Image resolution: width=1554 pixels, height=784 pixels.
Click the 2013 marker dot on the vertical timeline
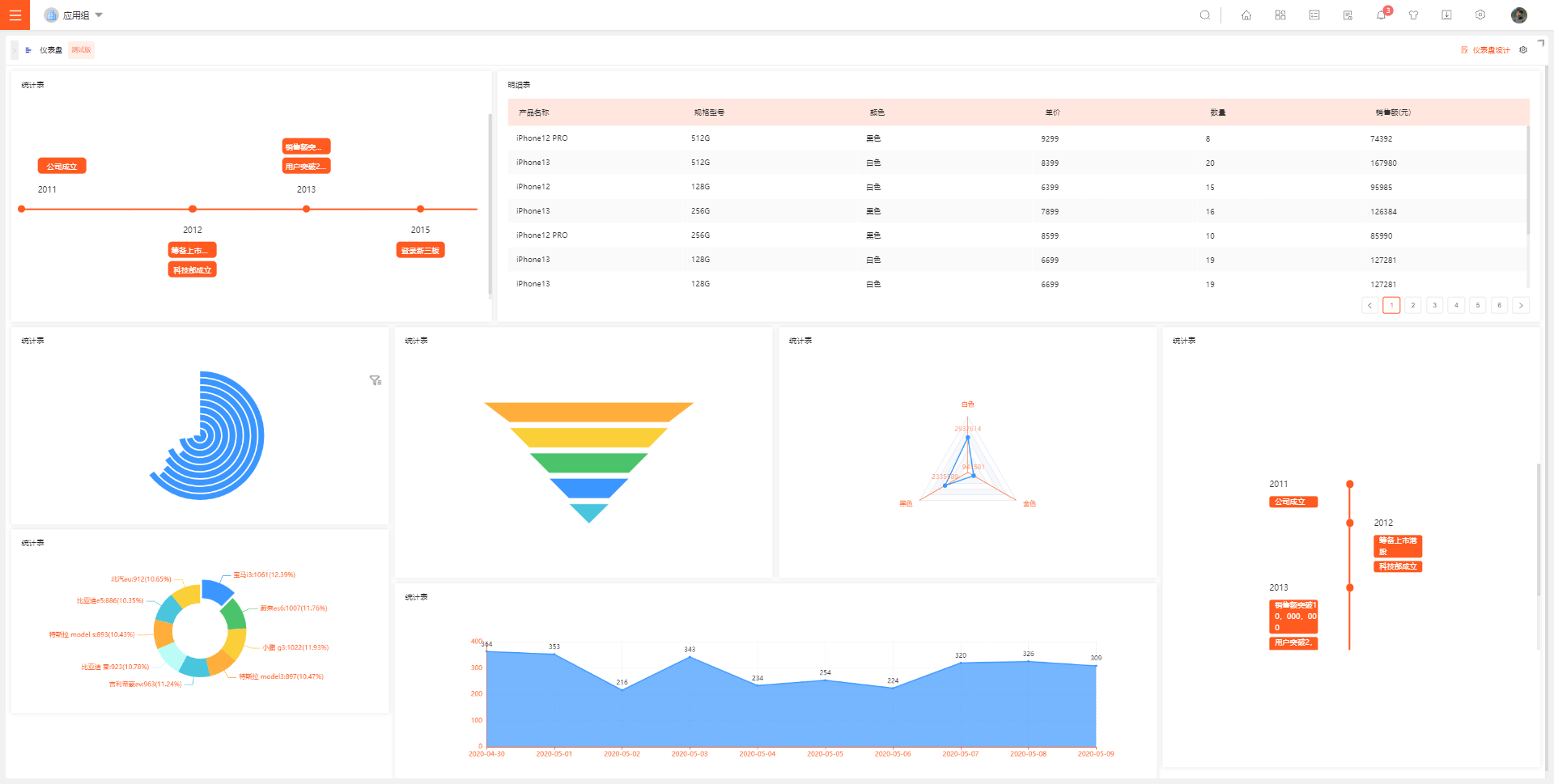pos(1349,587)
